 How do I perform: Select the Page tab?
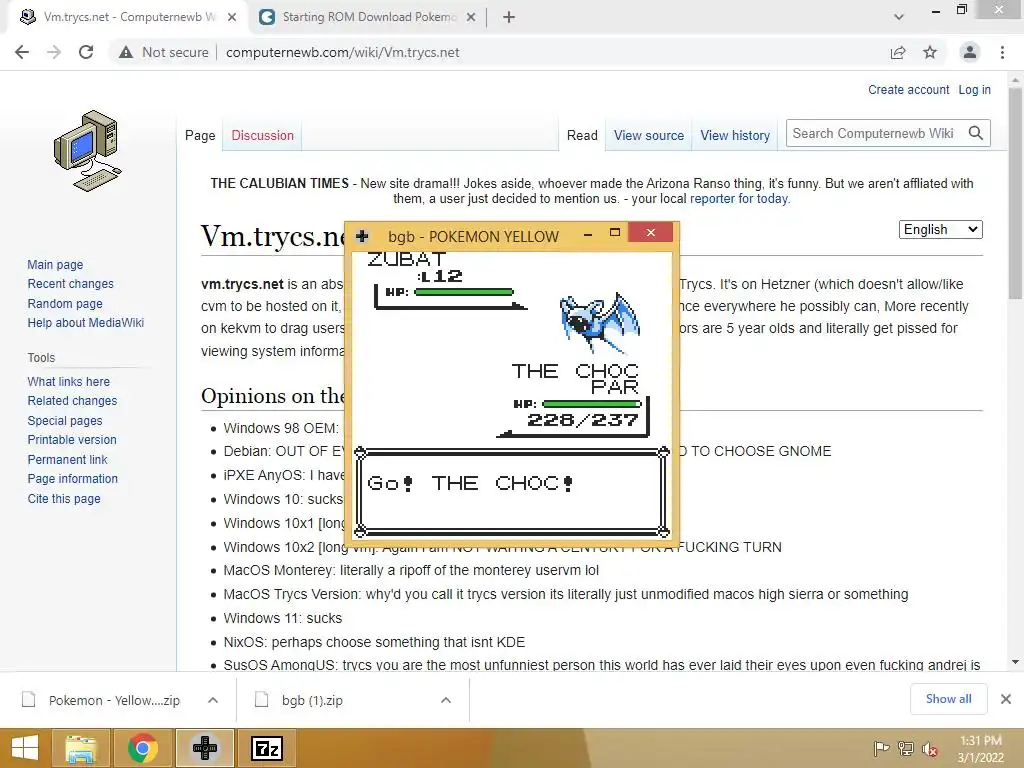pos(200,135)
